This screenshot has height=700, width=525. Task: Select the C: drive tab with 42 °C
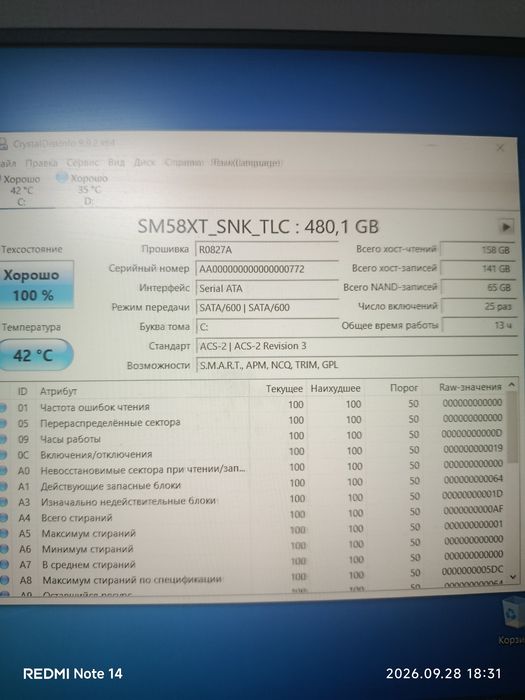(x=21, y=190)
